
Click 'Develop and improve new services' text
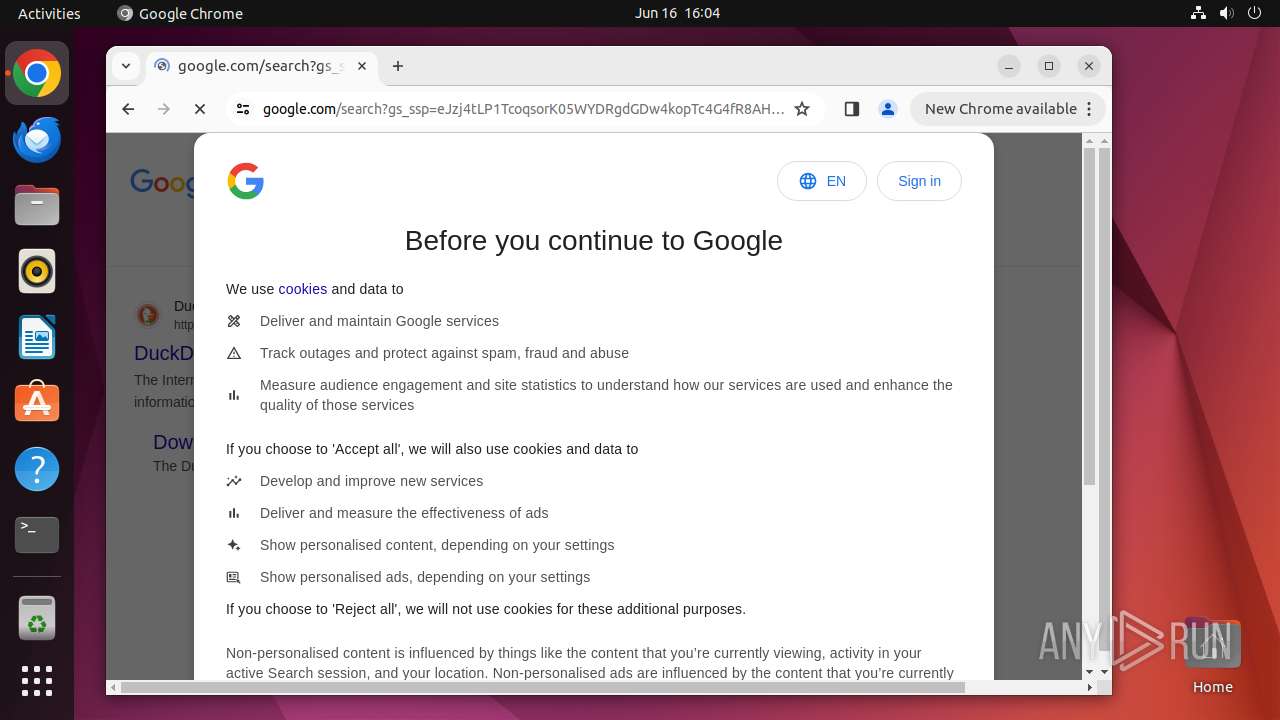coord(371,481)
